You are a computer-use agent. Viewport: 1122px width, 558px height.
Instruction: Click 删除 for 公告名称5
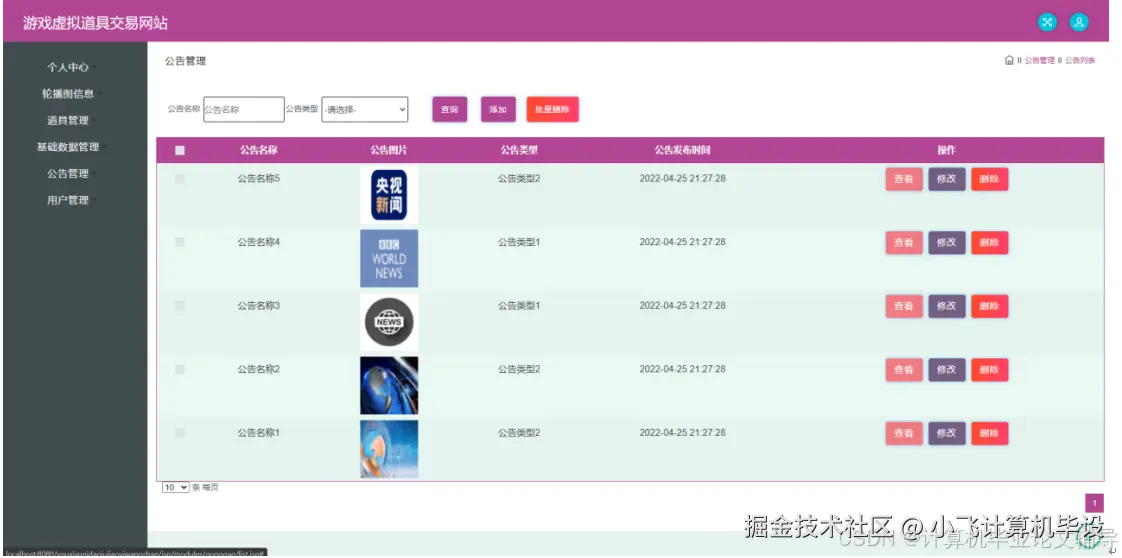coord(990,179)
